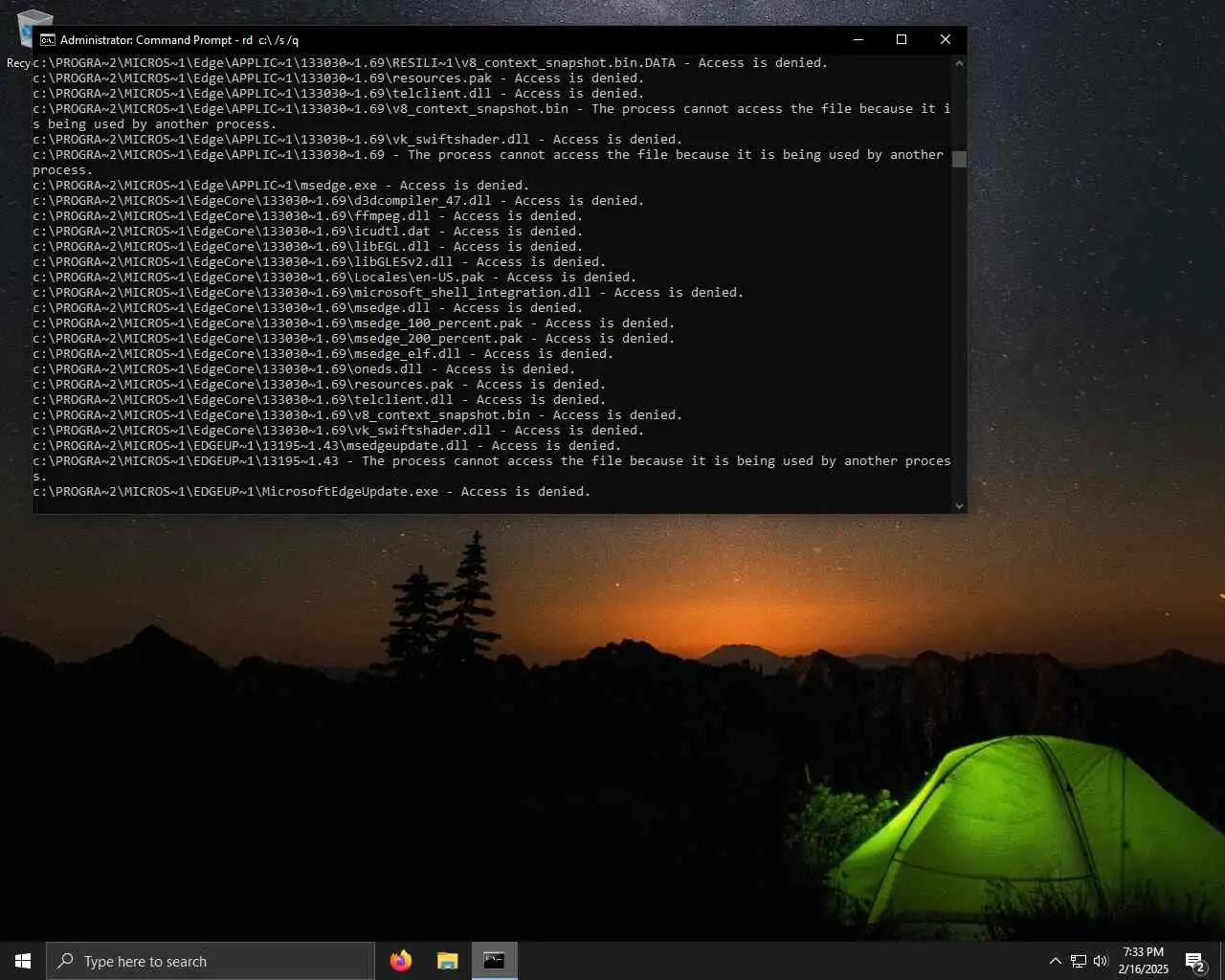Click the msedge_200_percent.pak line

(354, 339)
